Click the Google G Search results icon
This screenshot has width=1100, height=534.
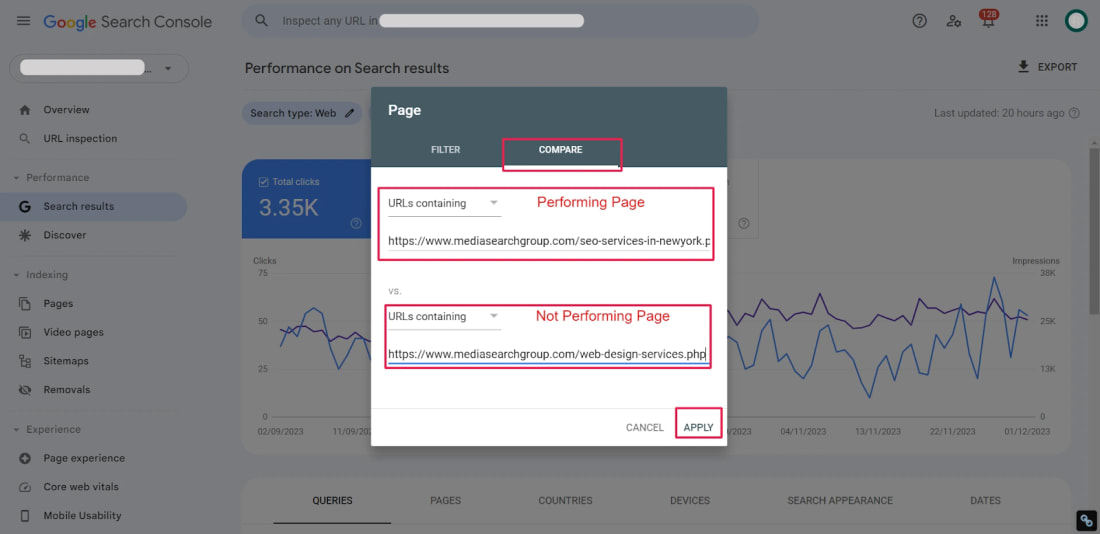(25, 206)
